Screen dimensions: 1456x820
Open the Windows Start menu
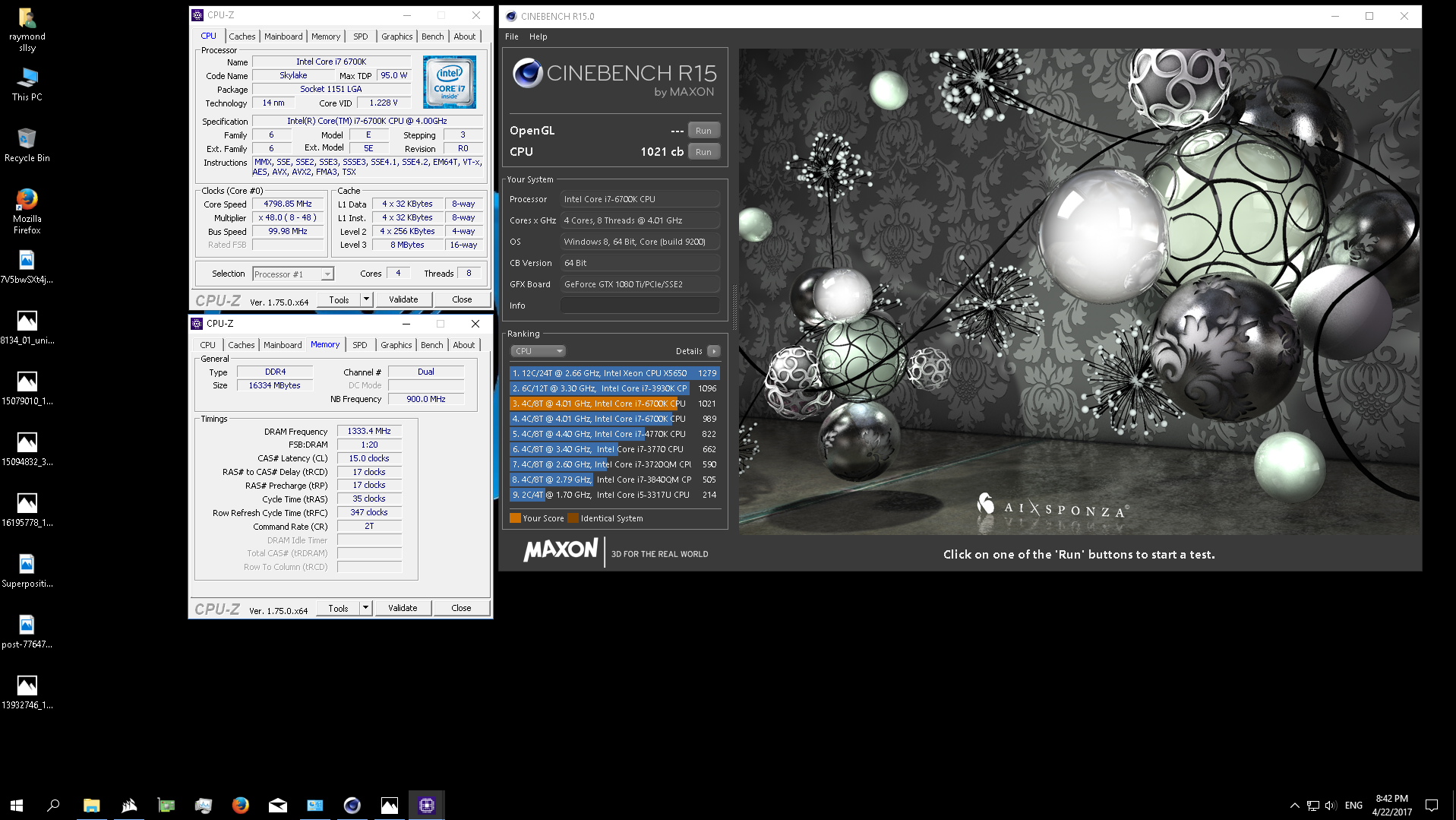pyautogui.click(x=17, y=805)
